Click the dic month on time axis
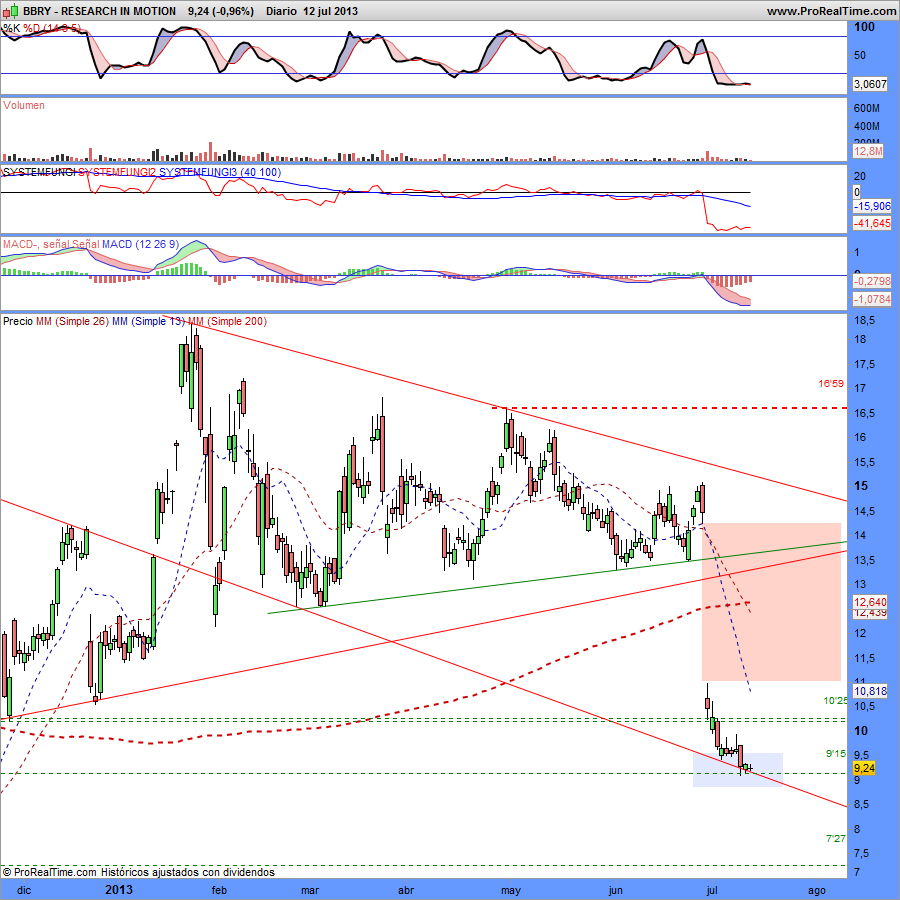The image size is (900, 900). (24, 890)
